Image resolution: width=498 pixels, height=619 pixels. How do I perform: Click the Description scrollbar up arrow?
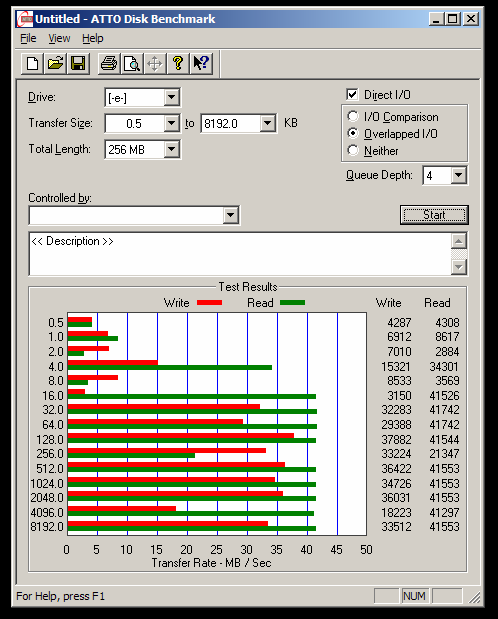coord(459,241)
